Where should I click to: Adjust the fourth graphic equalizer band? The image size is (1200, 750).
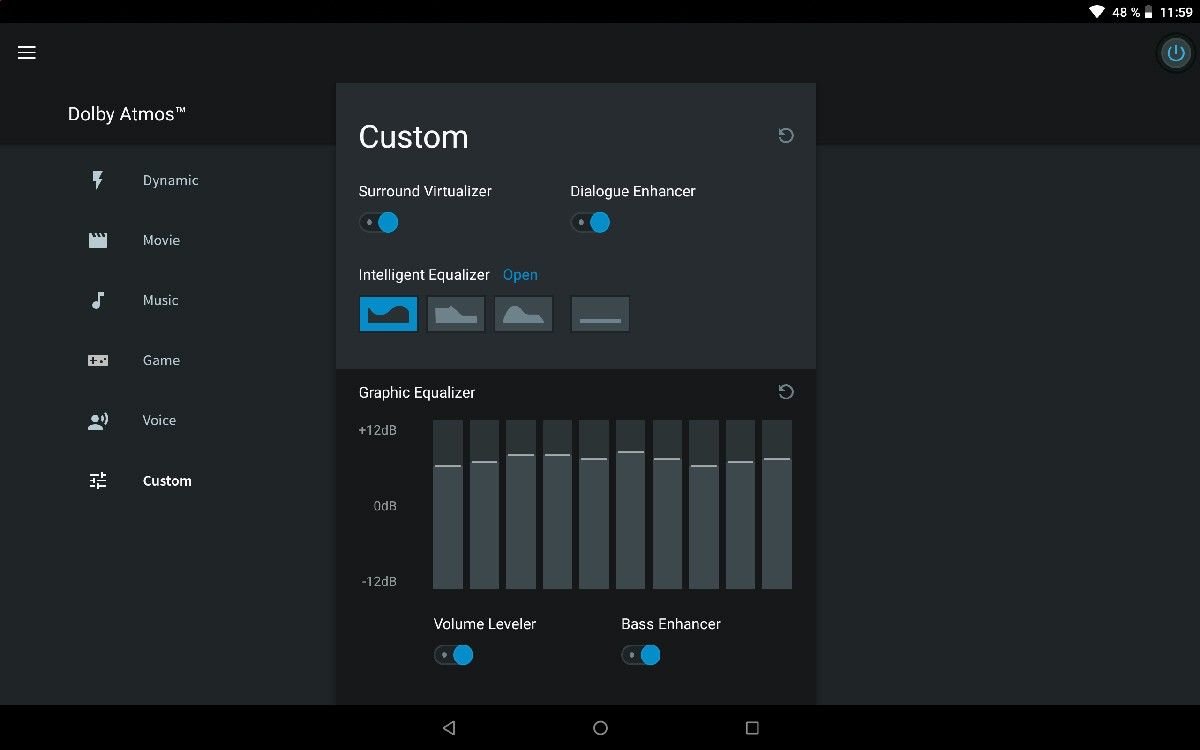click(558, 504)
